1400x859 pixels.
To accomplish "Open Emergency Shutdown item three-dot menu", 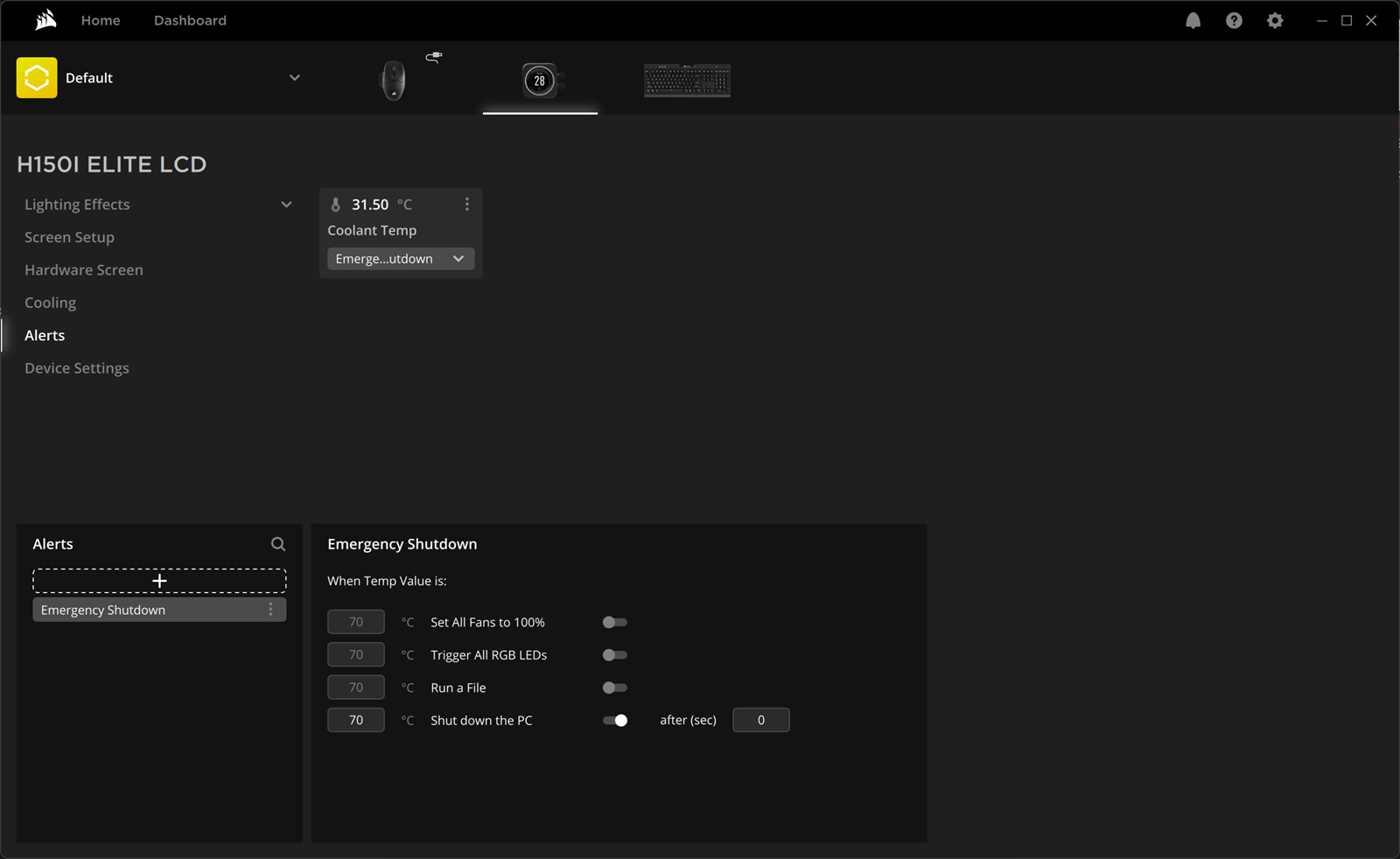I will pos(270,610).
